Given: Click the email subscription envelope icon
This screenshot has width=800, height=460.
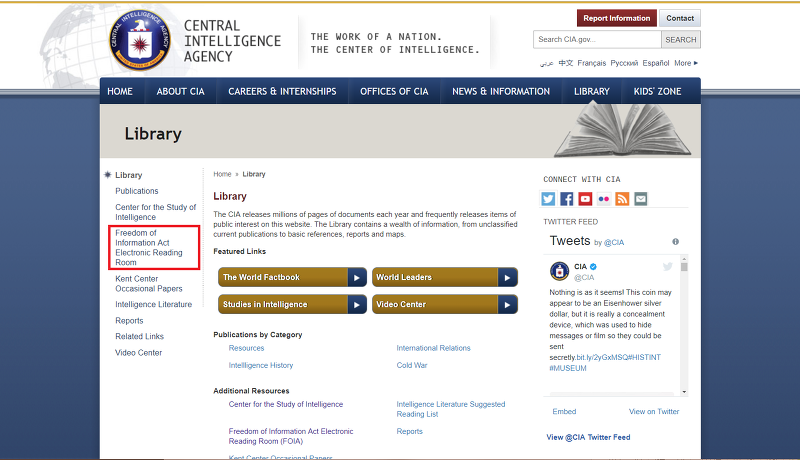Looking at the screenshot, I should point(641,199).
